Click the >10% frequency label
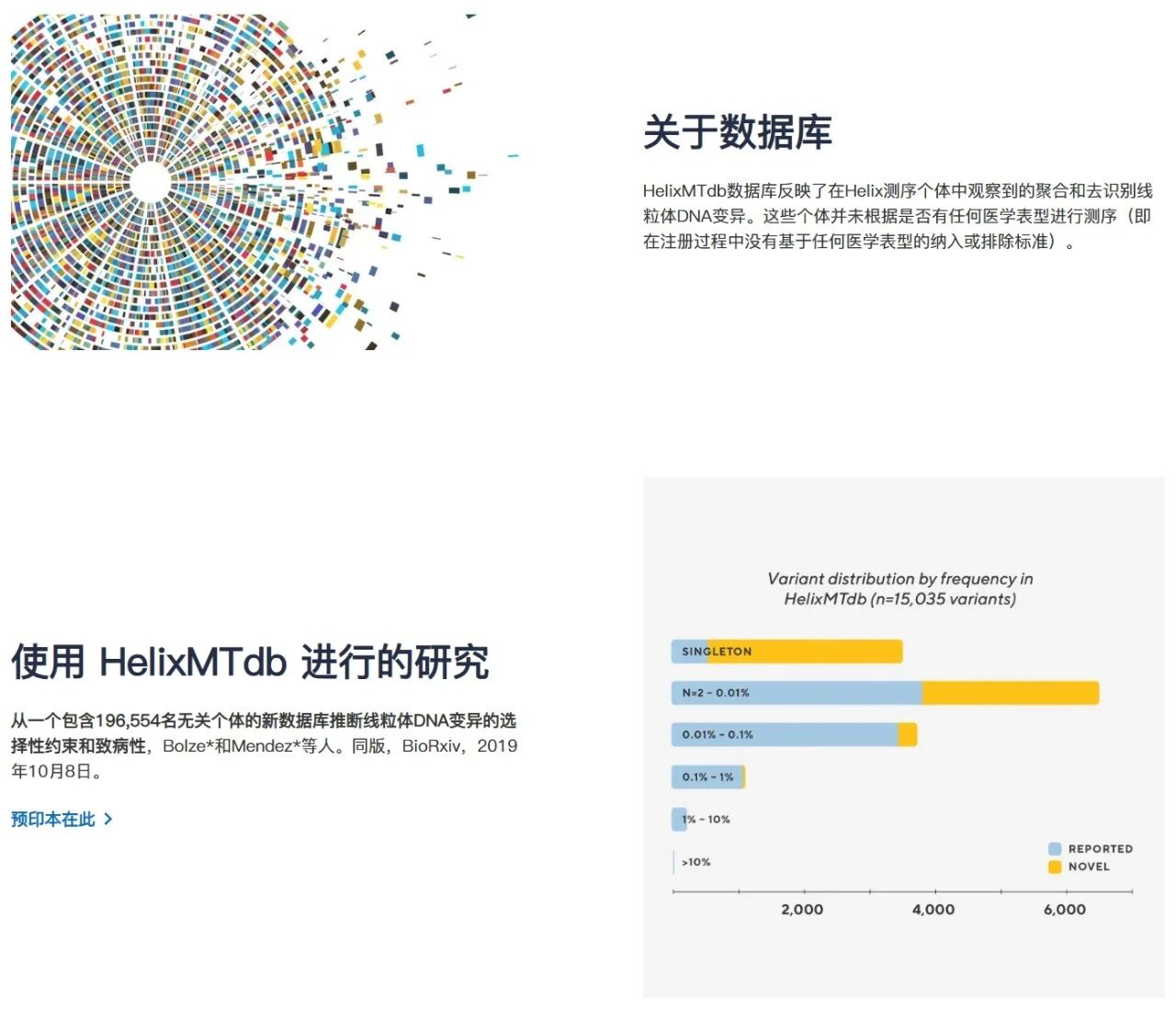 pyautogui.click(x=696, y=862)
